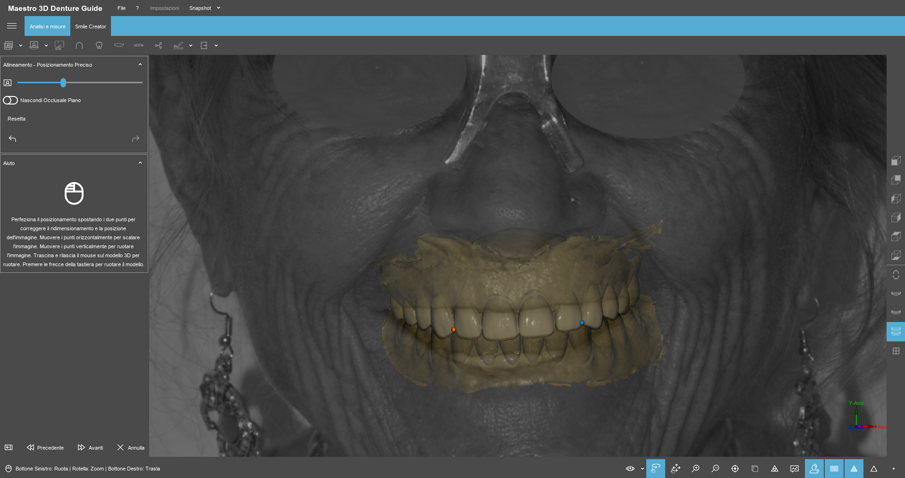Screen dimensions: 905x478
Task: Redo with the right arrow icon
Action: [136, 139]
